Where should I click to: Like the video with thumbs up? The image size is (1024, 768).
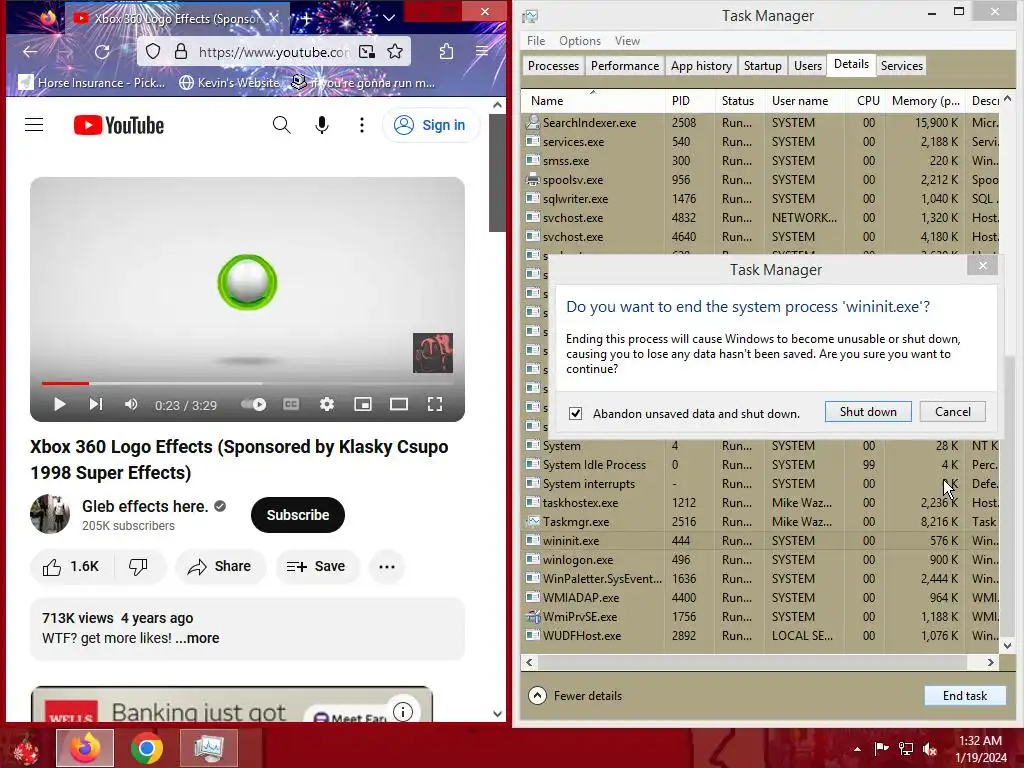[x=72, y=566]
